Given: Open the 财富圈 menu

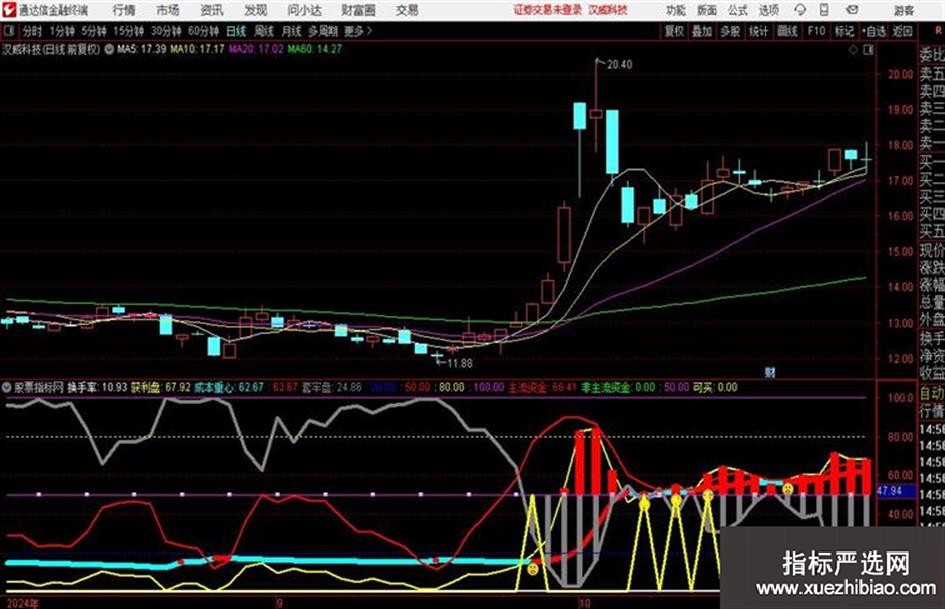Looking at the screenshot, I should pos(359,10).
